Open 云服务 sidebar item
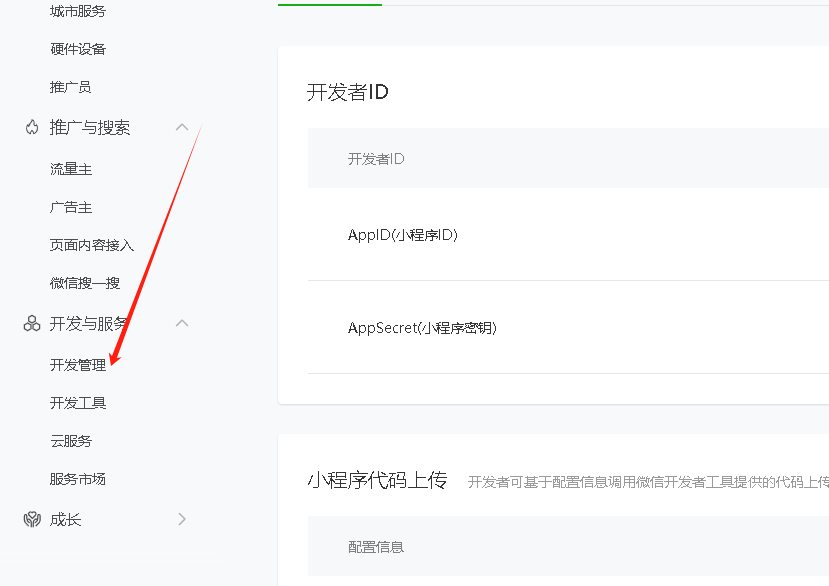829x586 pixels. pos(71,441)
